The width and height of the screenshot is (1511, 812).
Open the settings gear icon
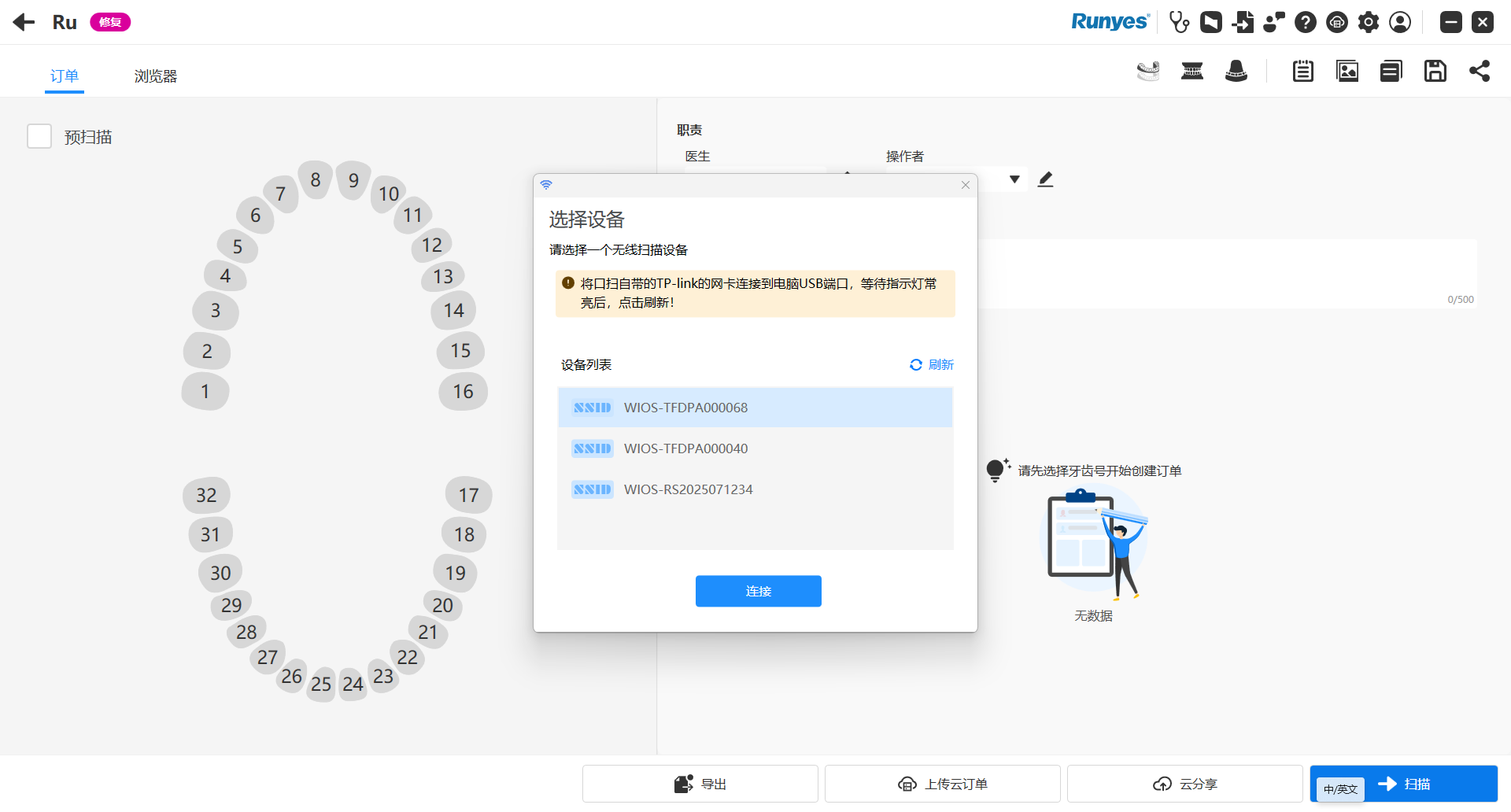point(1369,22)
